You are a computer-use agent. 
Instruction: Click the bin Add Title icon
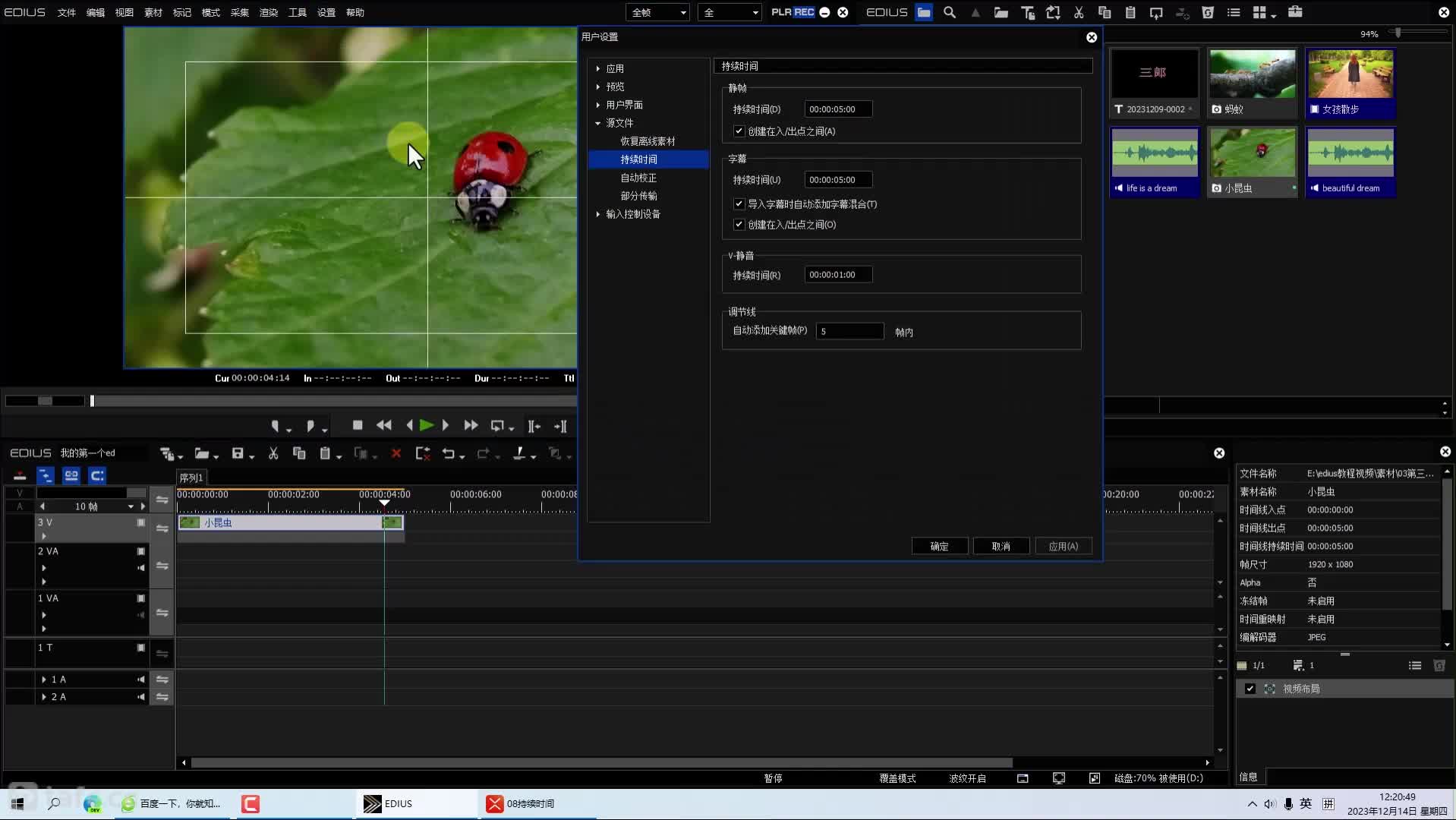coord(1028,12)
